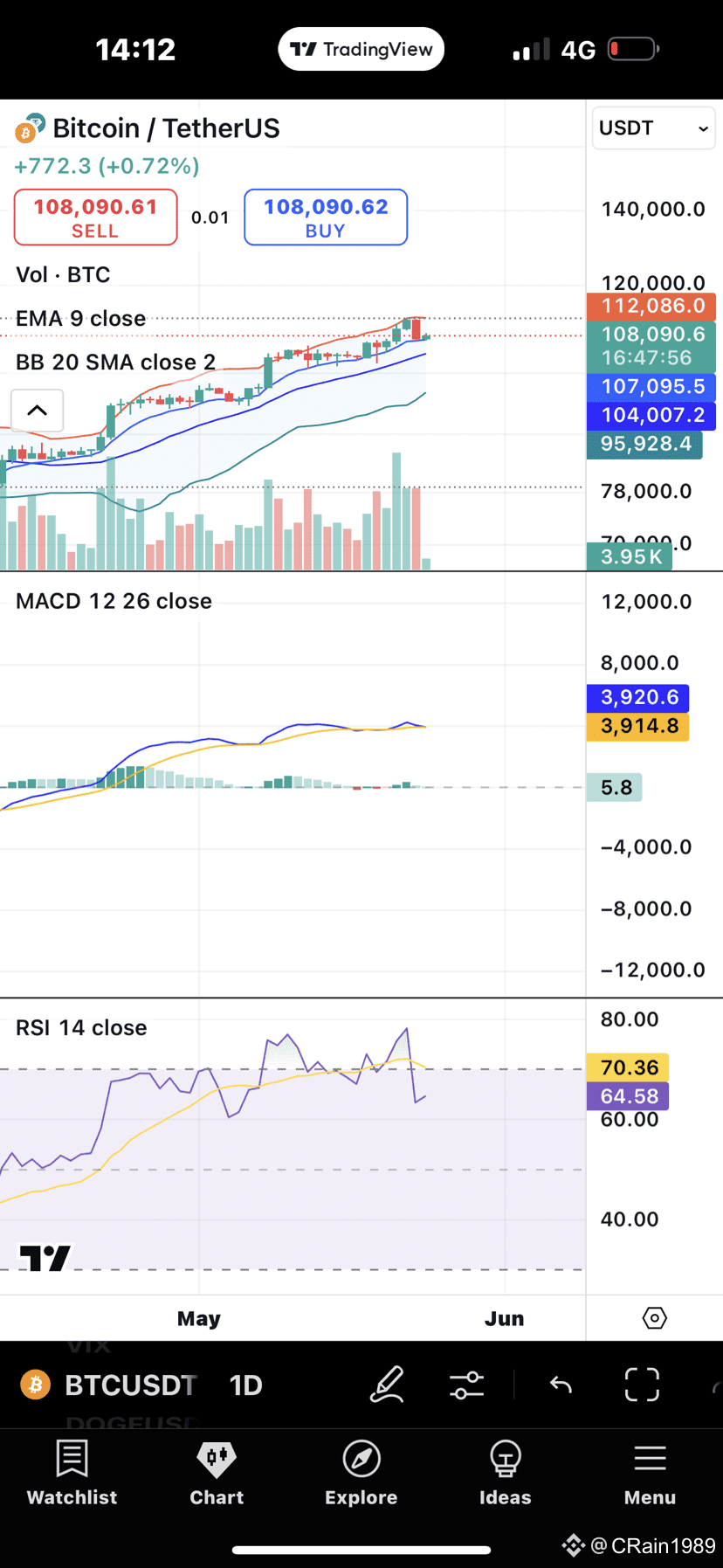Open the chart scale settings hexagon icon
Image resolution: width=723 pixels, height=1568 pixels.
click(654, 1317)
